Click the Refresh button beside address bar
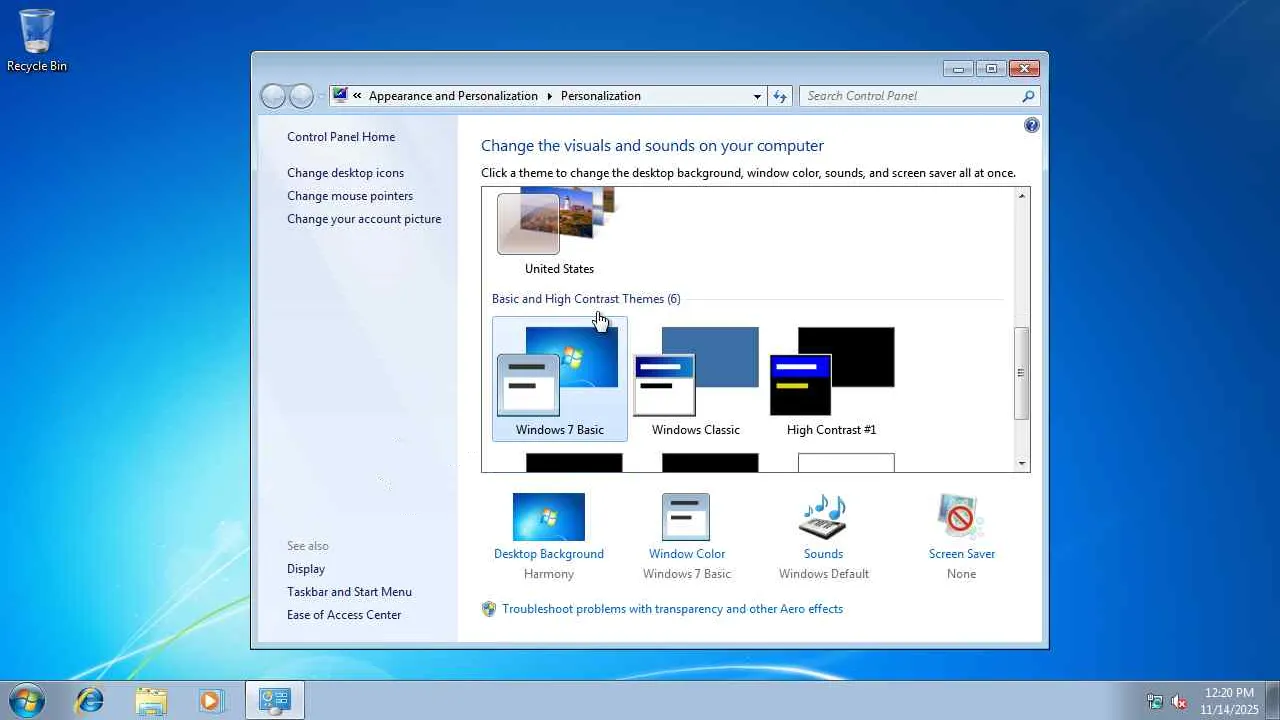 [x=780, y=96]
